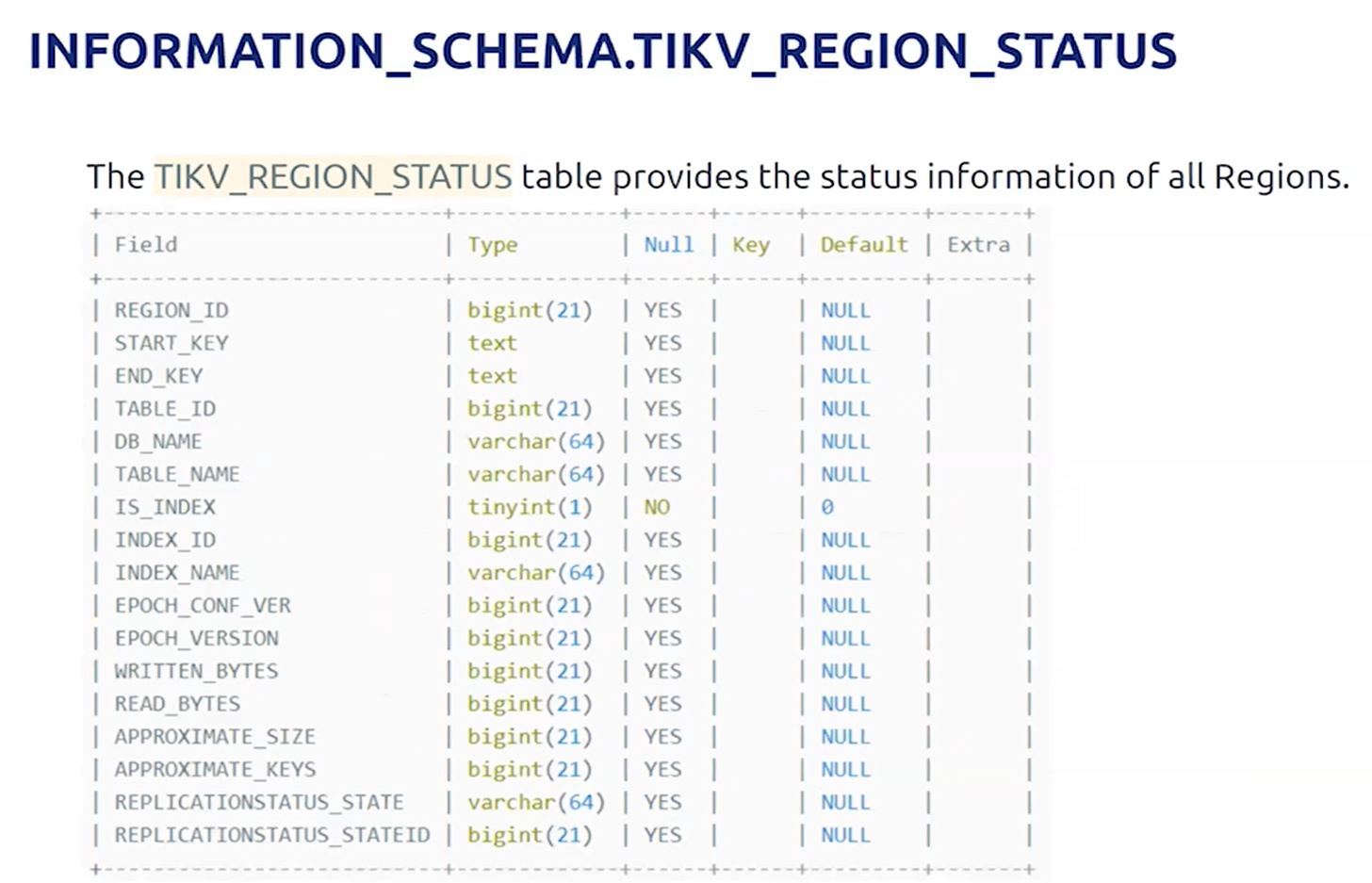Click the 'Key' column header

(x=751, y=245)
